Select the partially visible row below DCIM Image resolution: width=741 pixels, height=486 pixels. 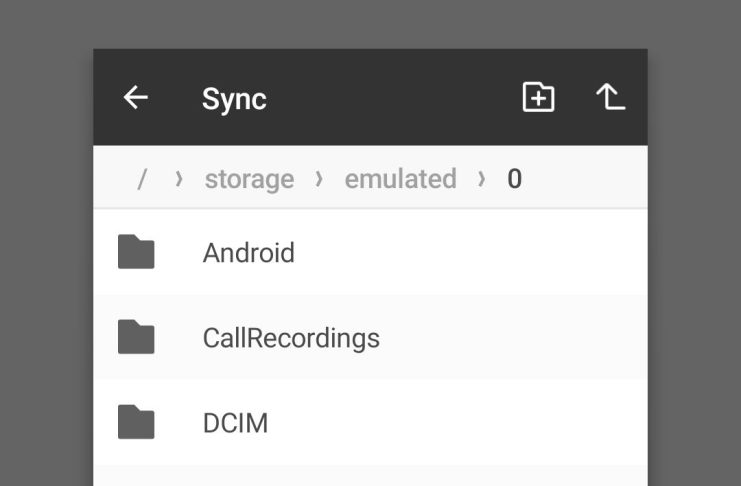370,476
